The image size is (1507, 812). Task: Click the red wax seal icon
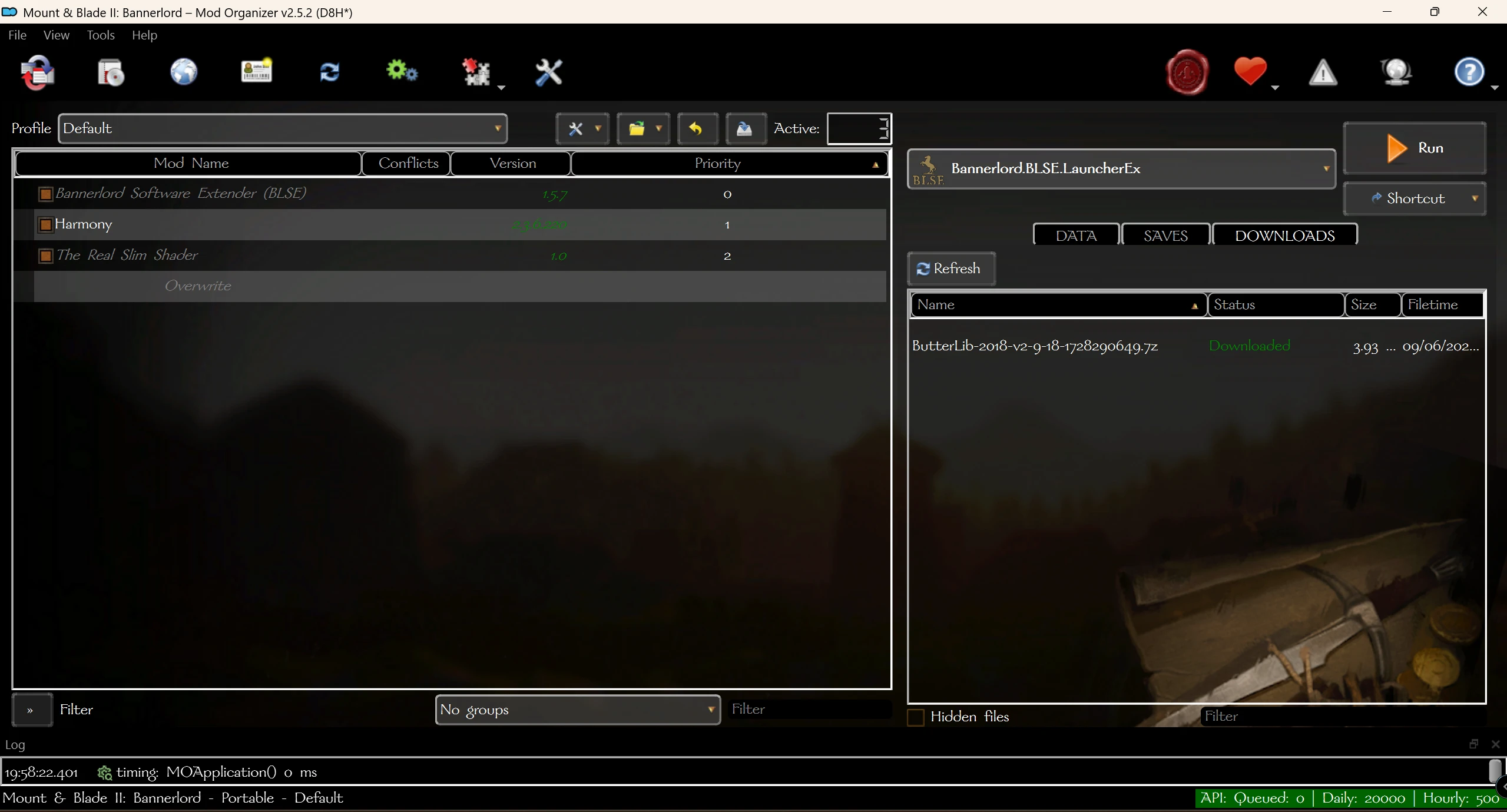click(x=1187, y=73)
